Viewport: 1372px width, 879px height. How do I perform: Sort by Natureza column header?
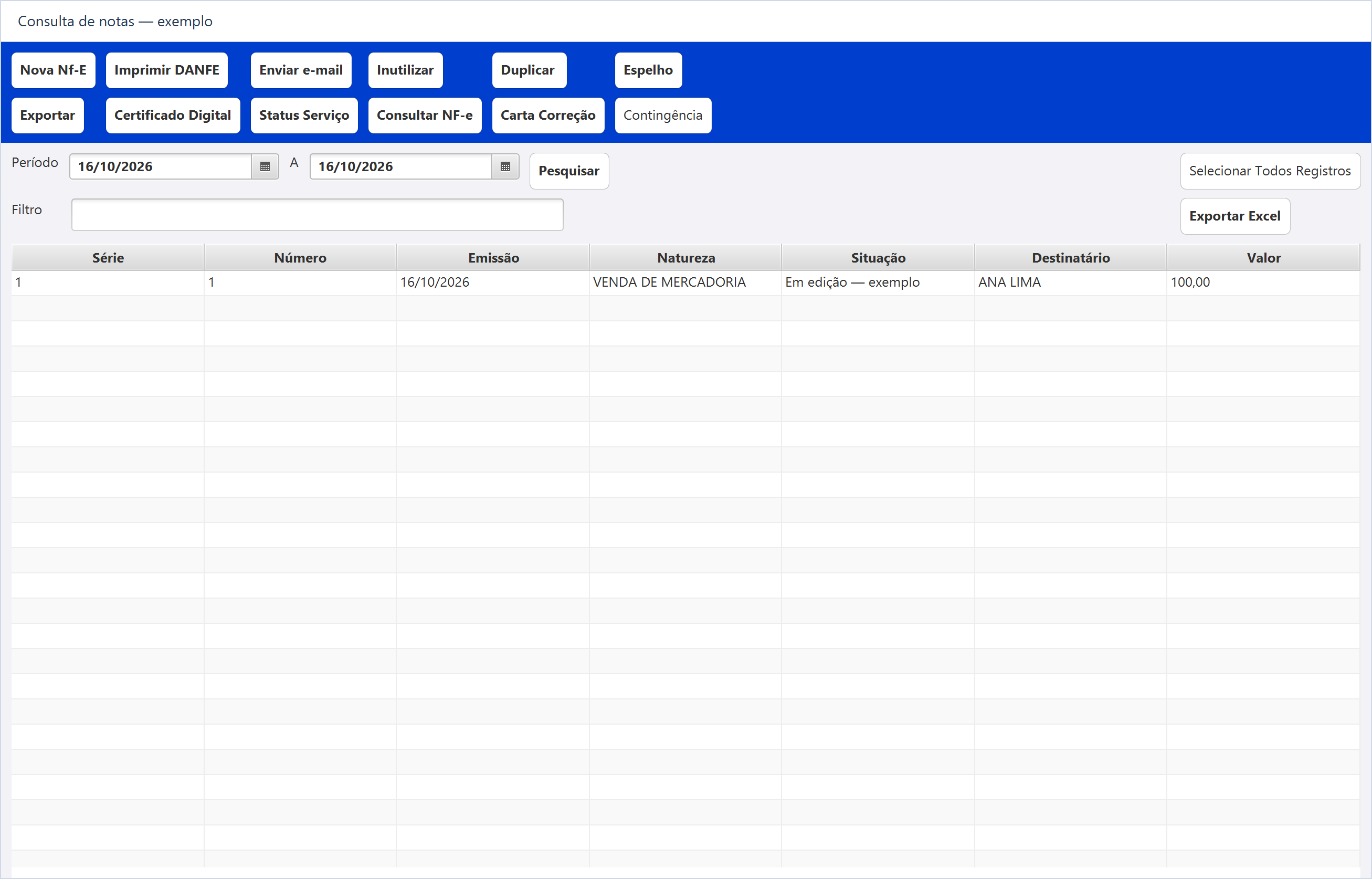pos(685,257)
